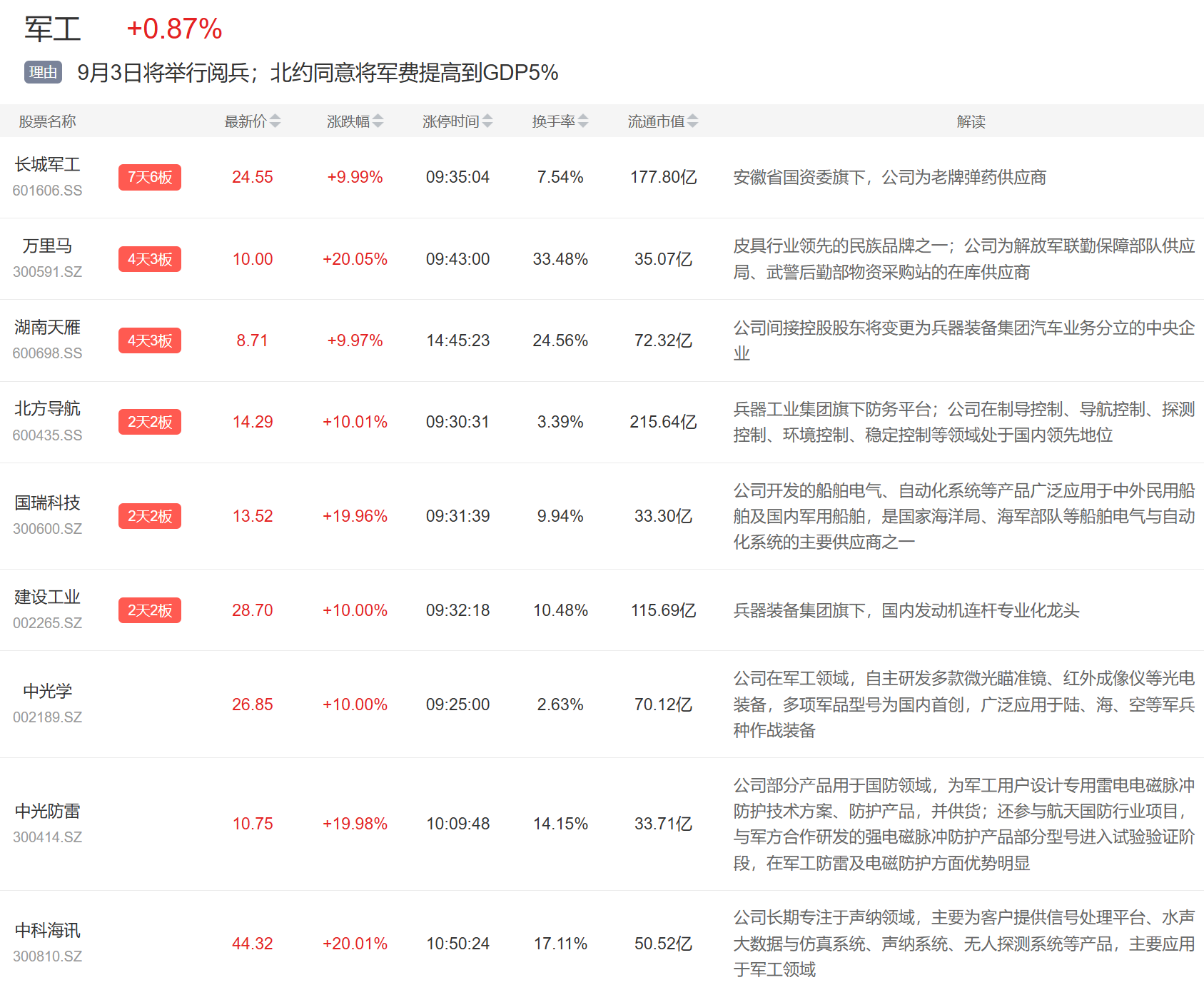This screenshot has height=985, width=1204.
Task: Click 中光防雷 latest price 10.75
Action: tap(253, 824)
